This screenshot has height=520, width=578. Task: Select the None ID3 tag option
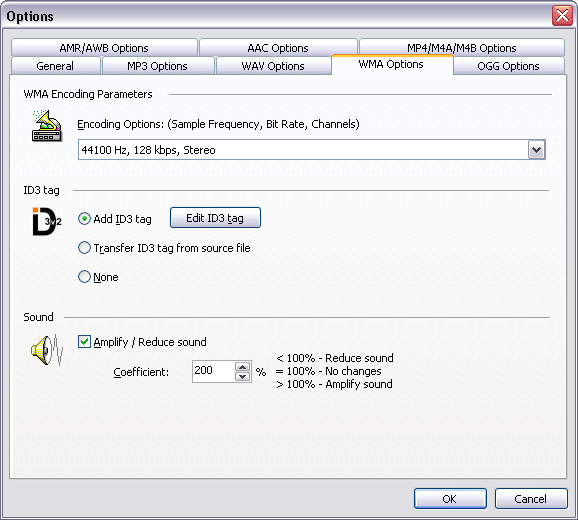click(x=84, y=276)
